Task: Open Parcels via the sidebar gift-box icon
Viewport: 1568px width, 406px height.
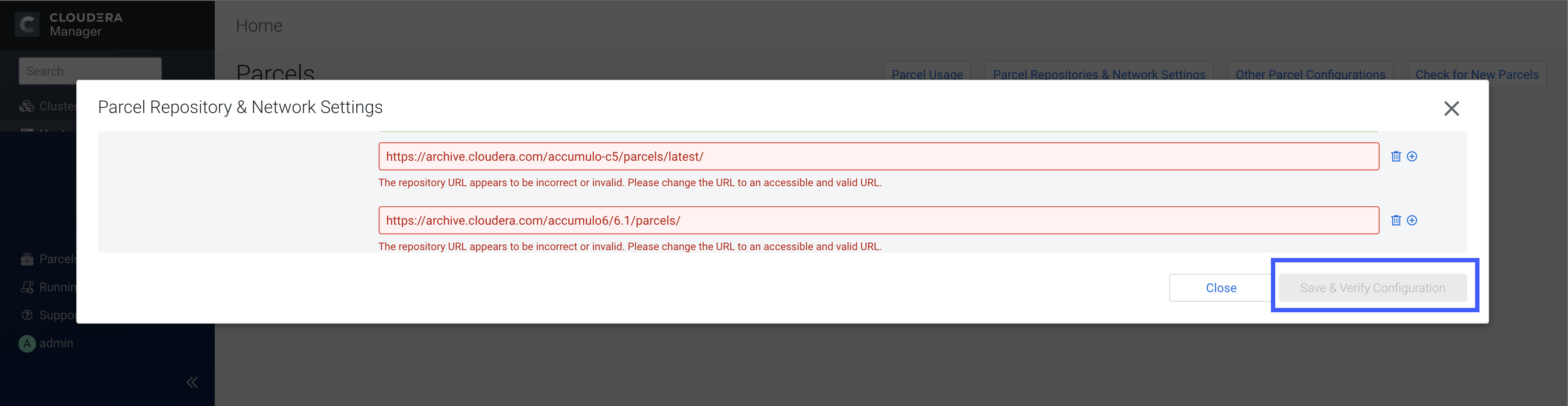Action: pyautogui.click(x=27, y=259)
